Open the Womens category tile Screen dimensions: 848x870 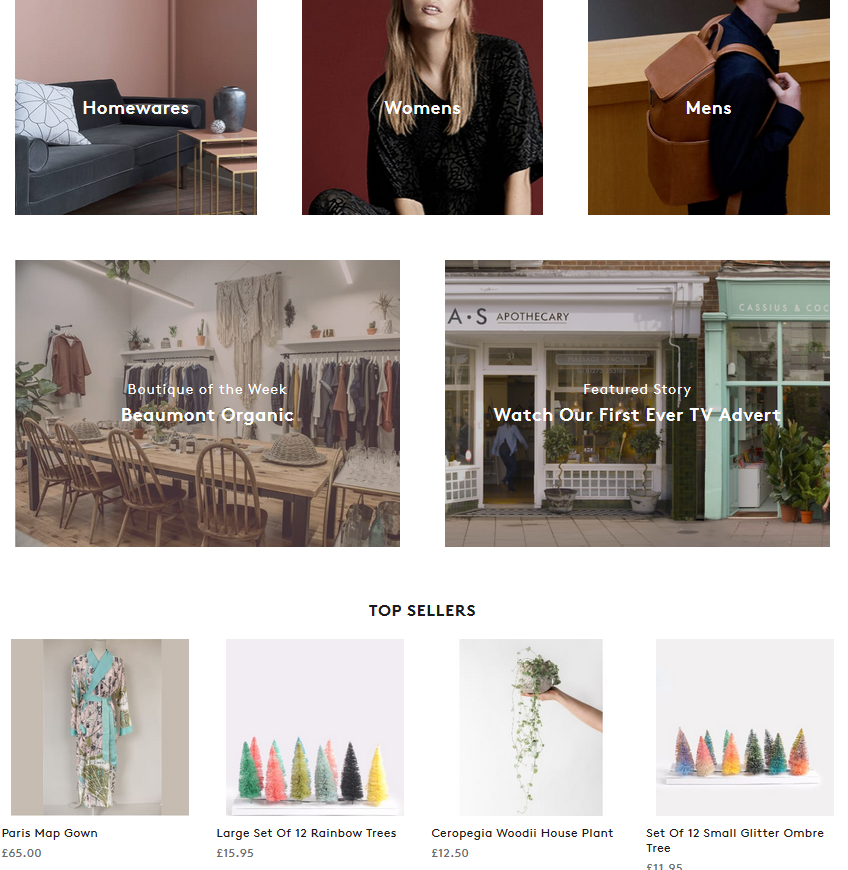pyautogui.click(x=422, y=107)
